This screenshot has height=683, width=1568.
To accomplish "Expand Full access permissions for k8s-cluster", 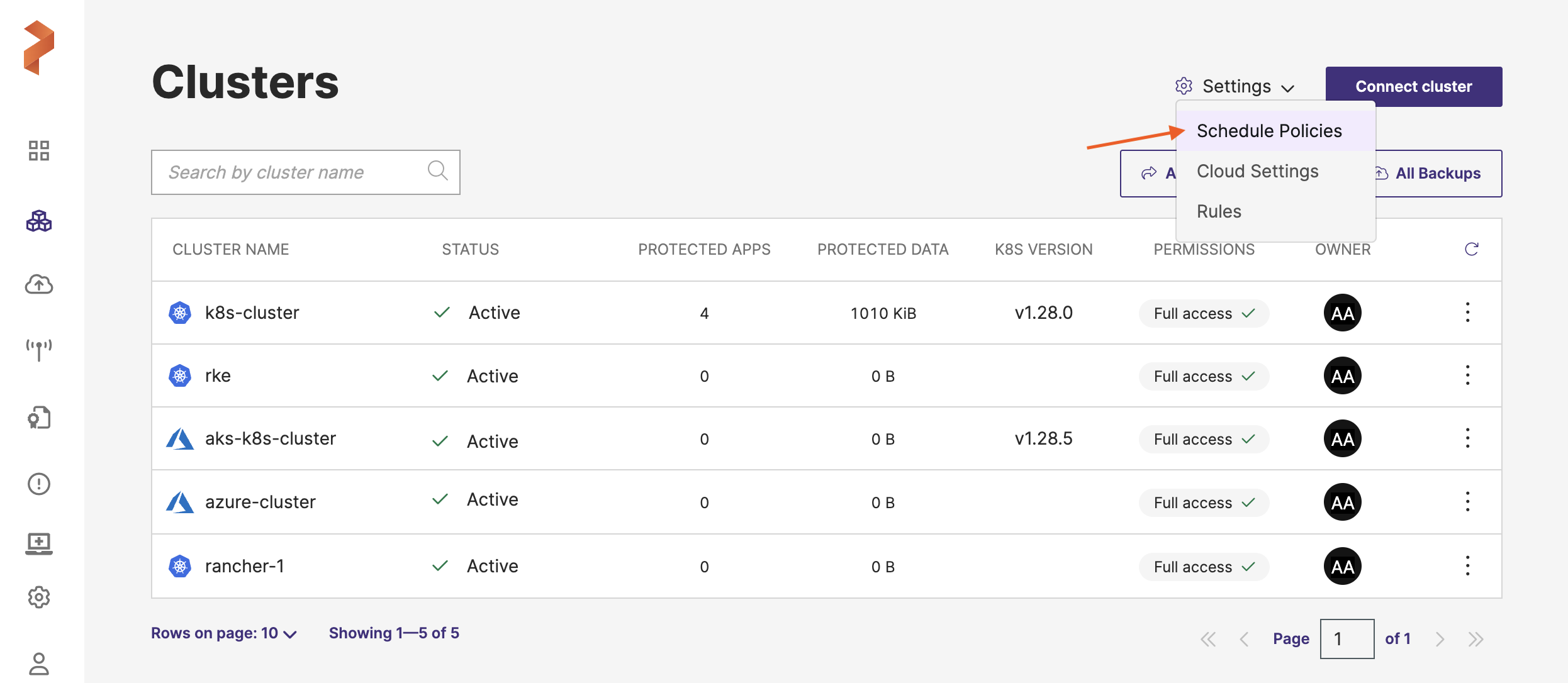I will (1204, 313).
